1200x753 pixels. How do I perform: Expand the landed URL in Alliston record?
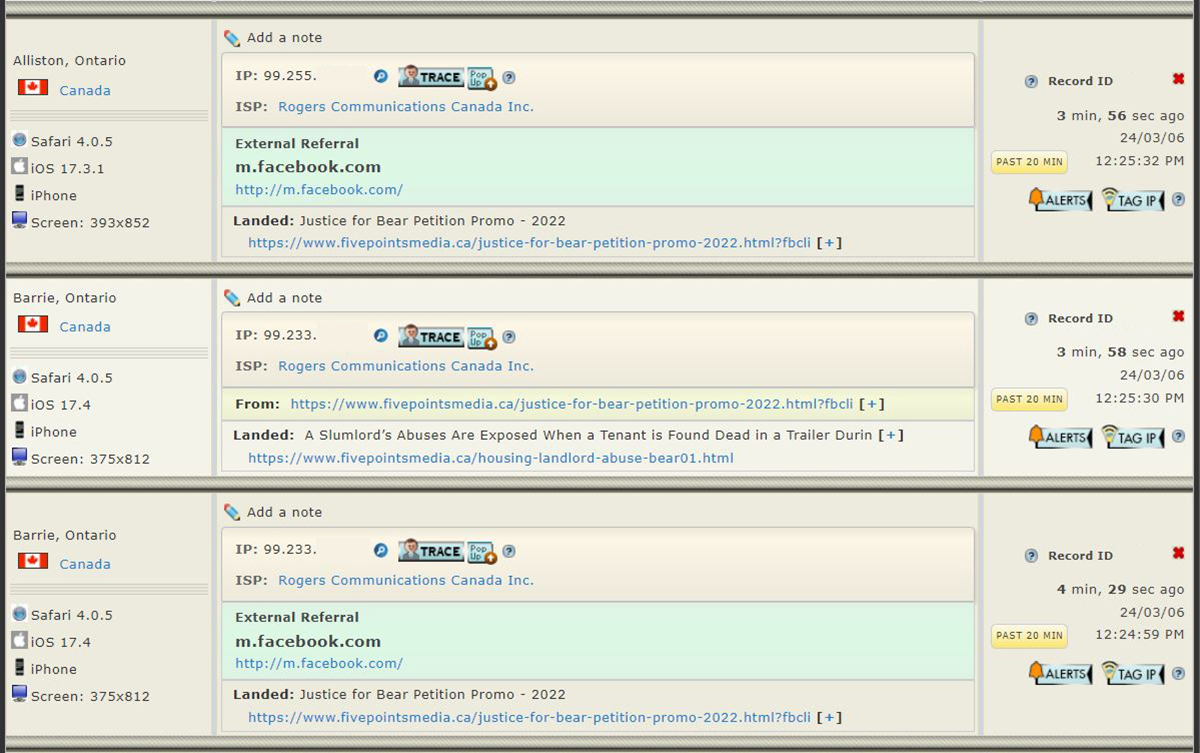829,243
